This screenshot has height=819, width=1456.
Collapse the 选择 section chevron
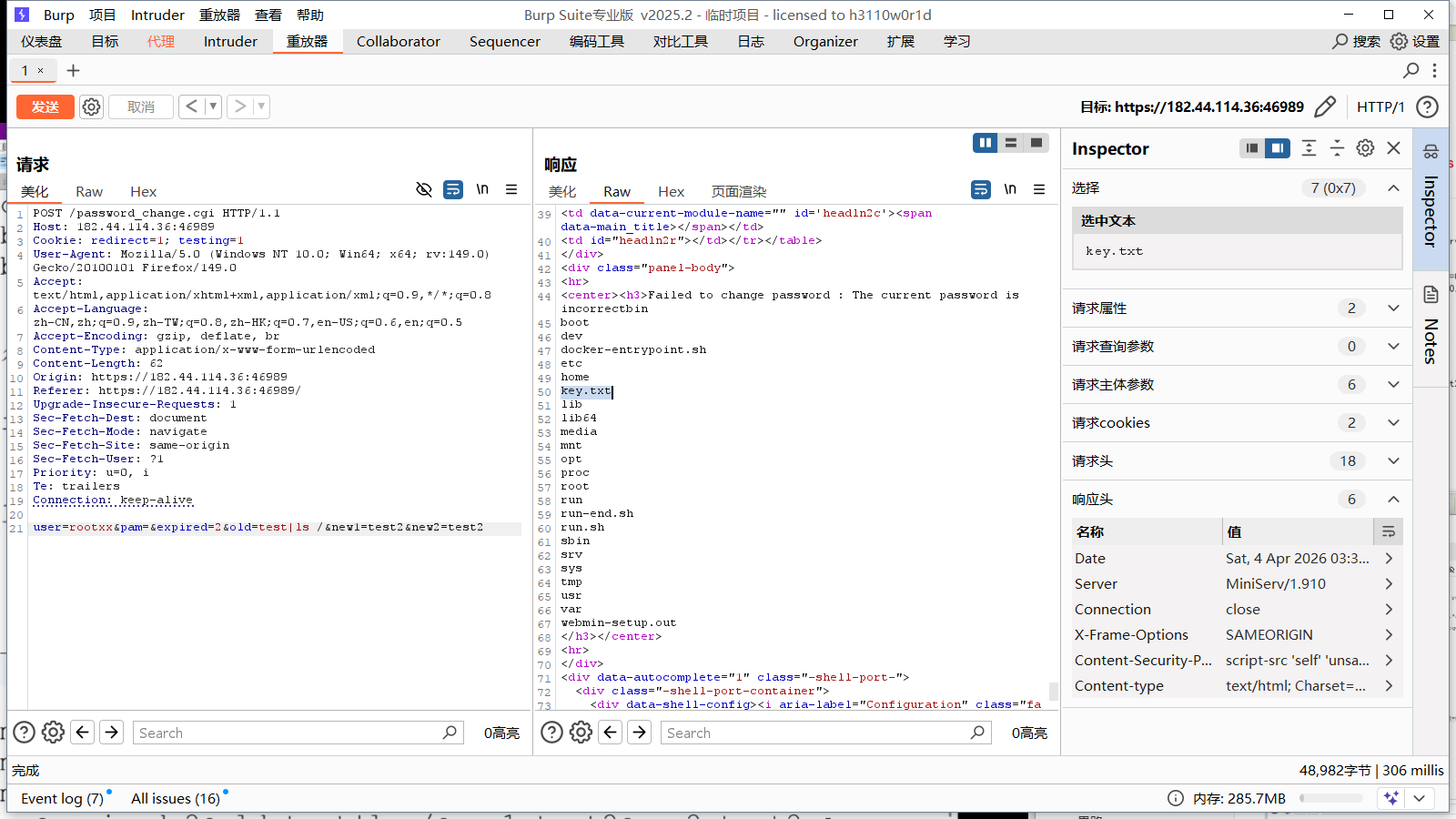[1393, 188]
